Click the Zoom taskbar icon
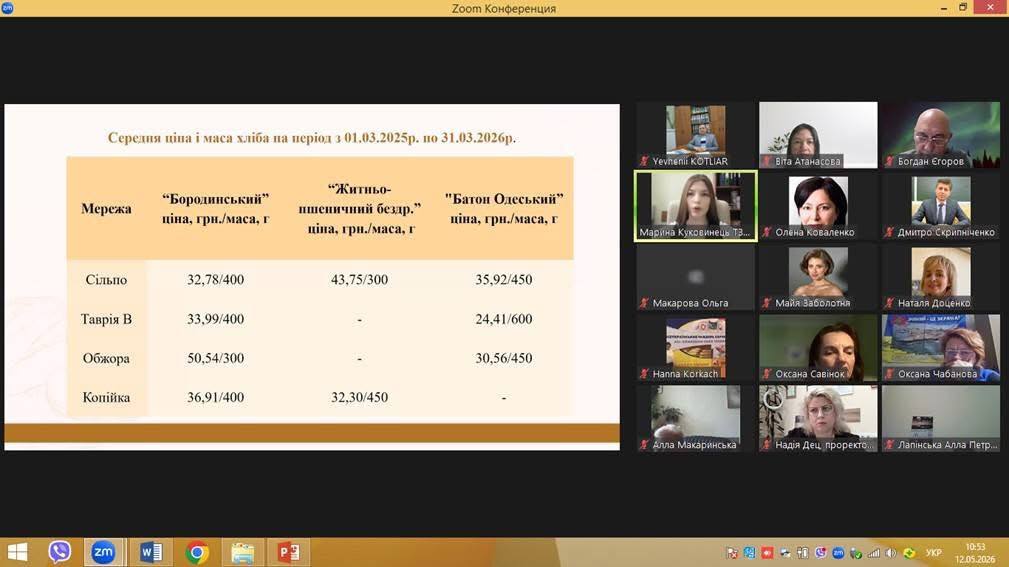The width and height of the screenshot is (1009, 567). [104, 552]
